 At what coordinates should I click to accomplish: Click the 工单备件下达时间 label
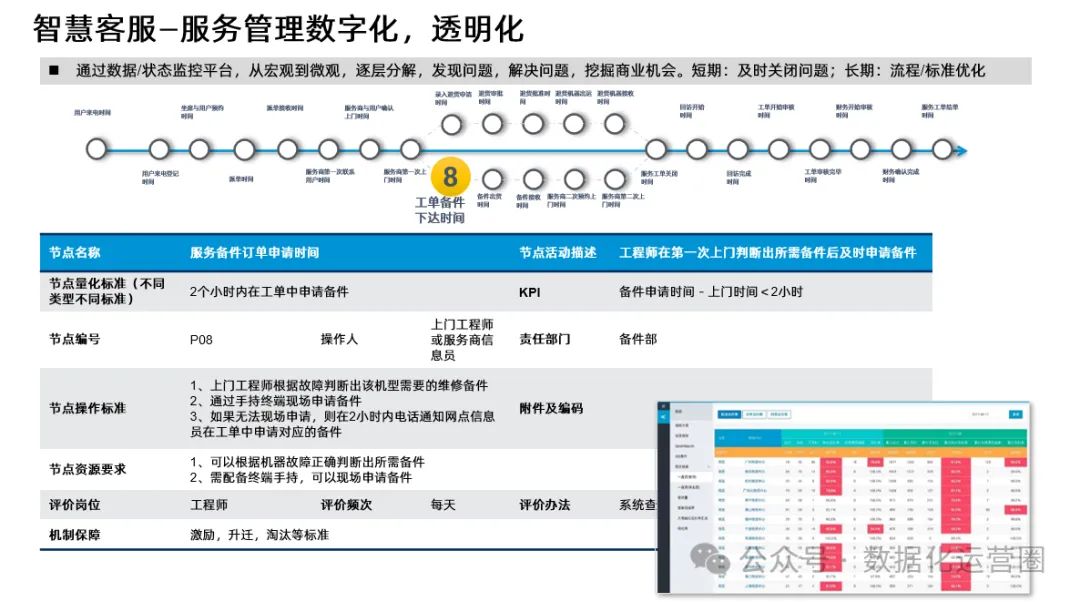point(439,210)
